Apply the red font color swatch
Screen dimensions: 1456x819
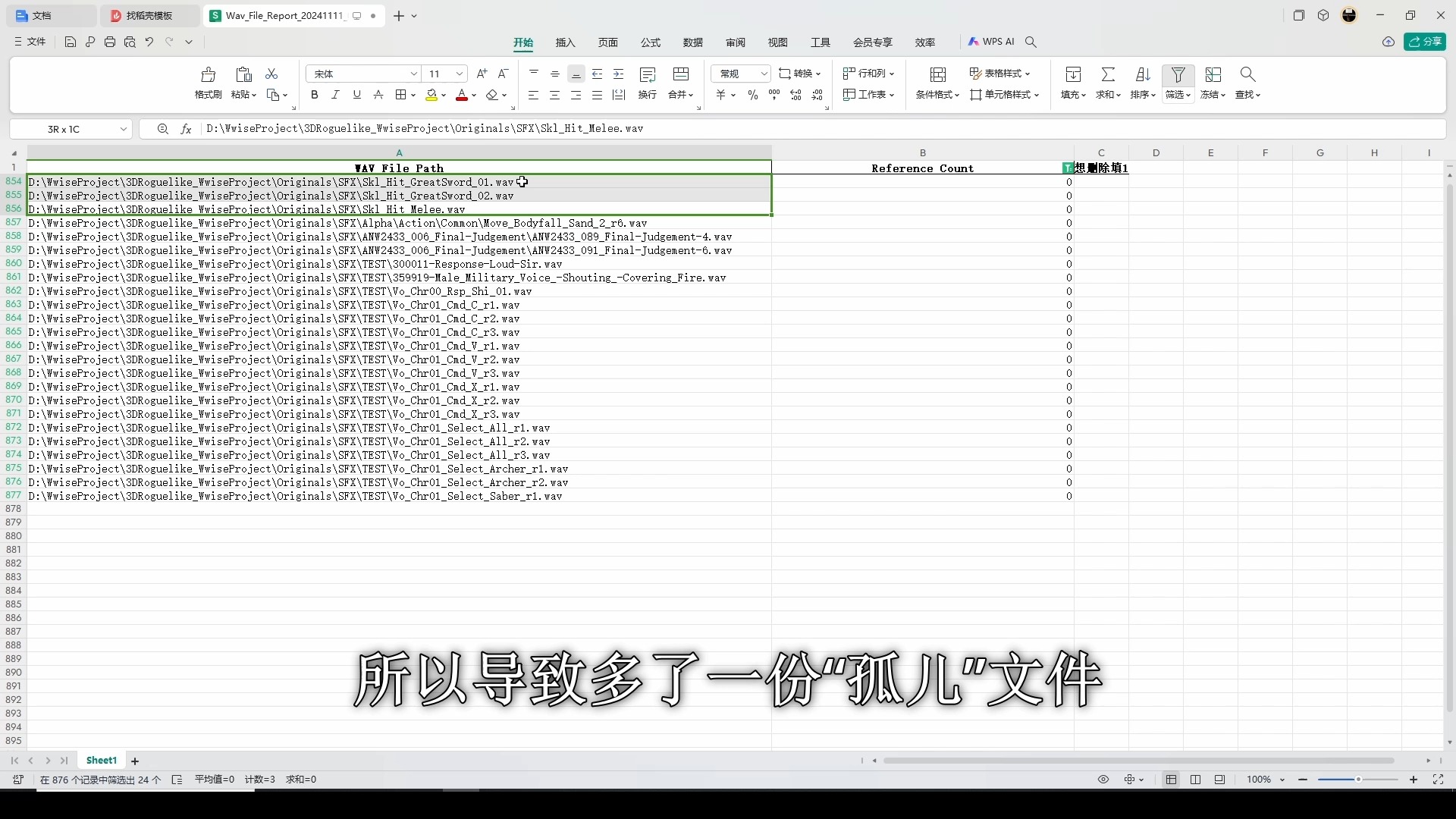tap(462, 95)
